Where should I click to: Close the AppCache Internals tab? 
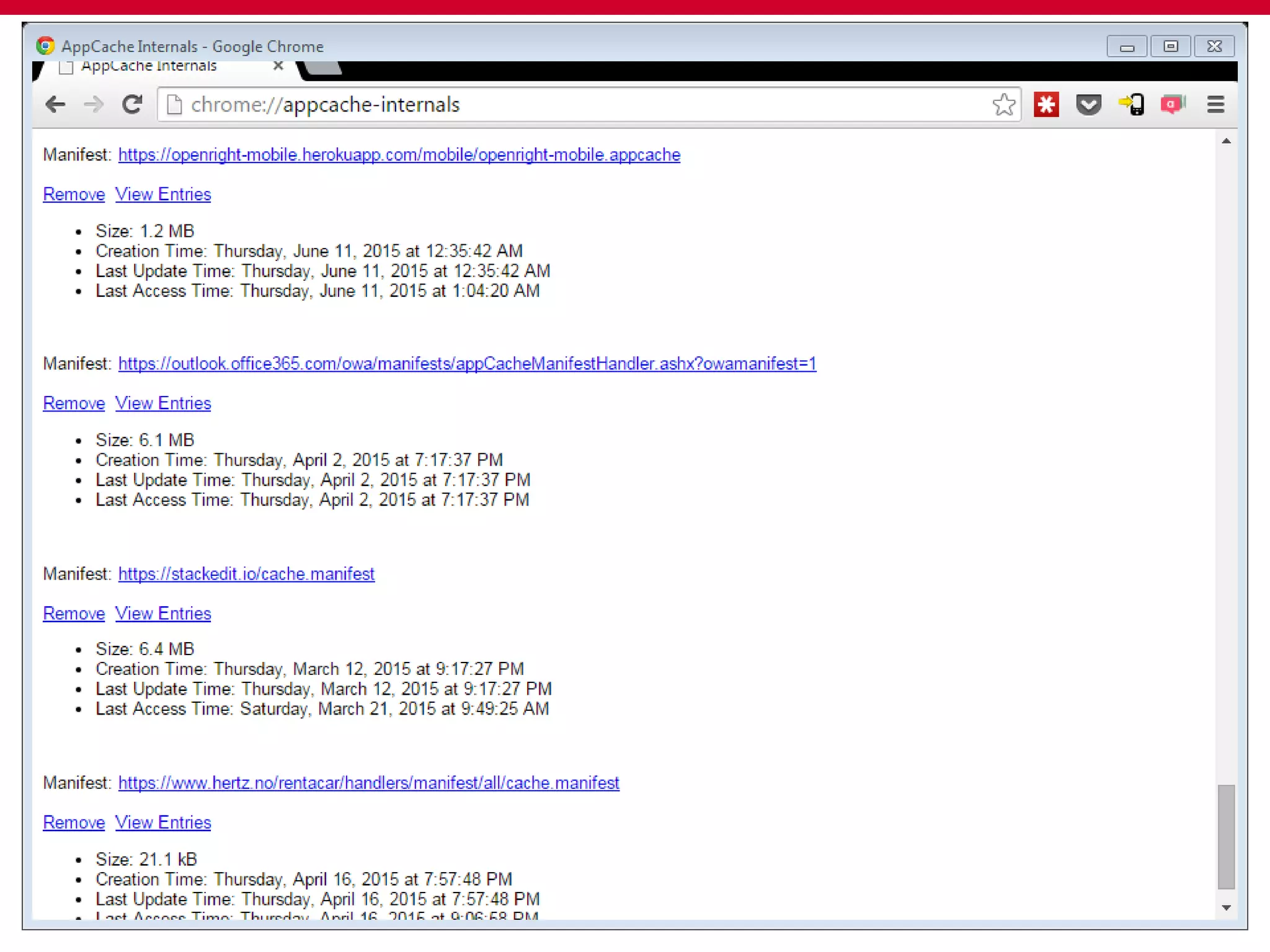coord(278,66)
